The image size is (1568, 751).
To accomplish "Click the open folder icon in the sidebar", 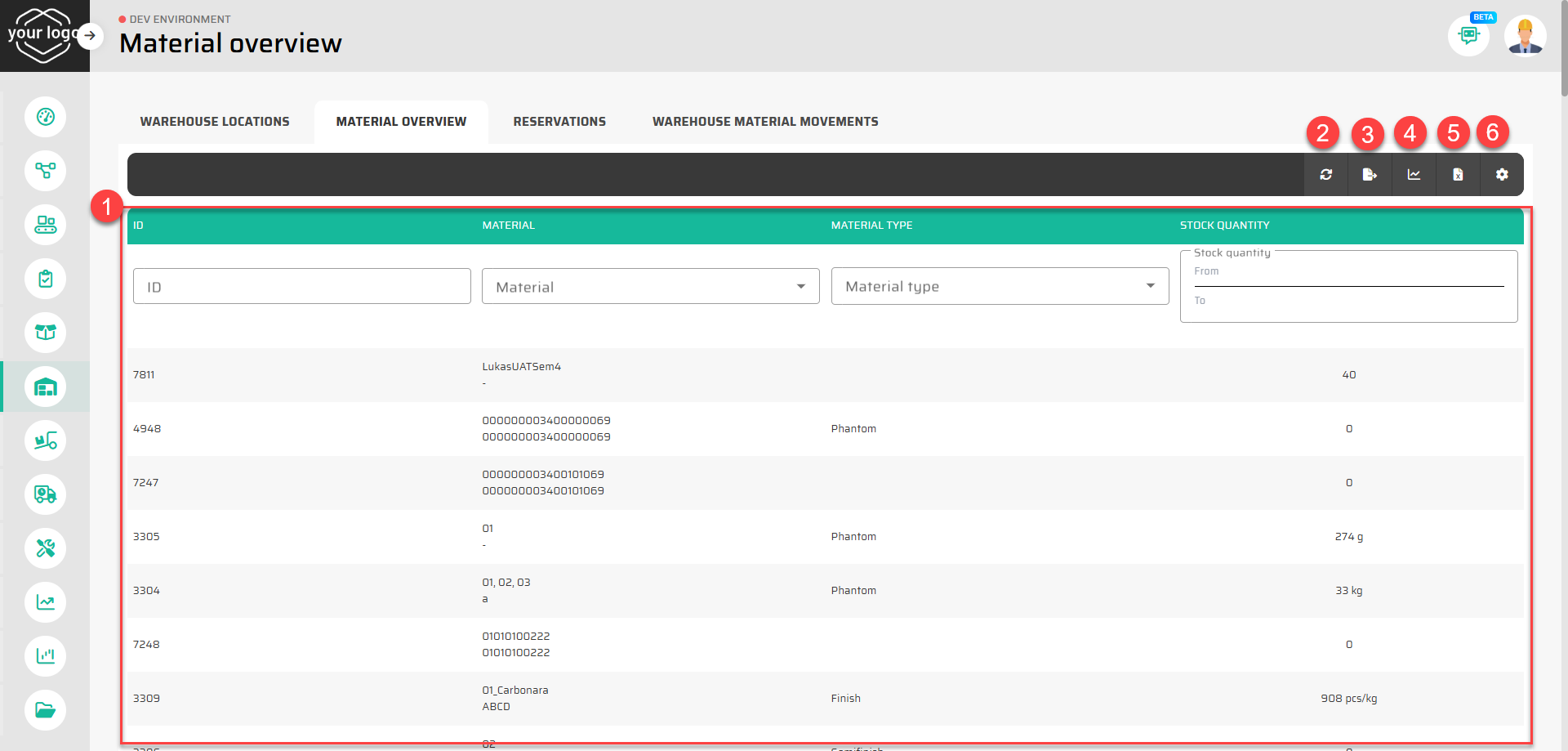I will pos(46,710).
